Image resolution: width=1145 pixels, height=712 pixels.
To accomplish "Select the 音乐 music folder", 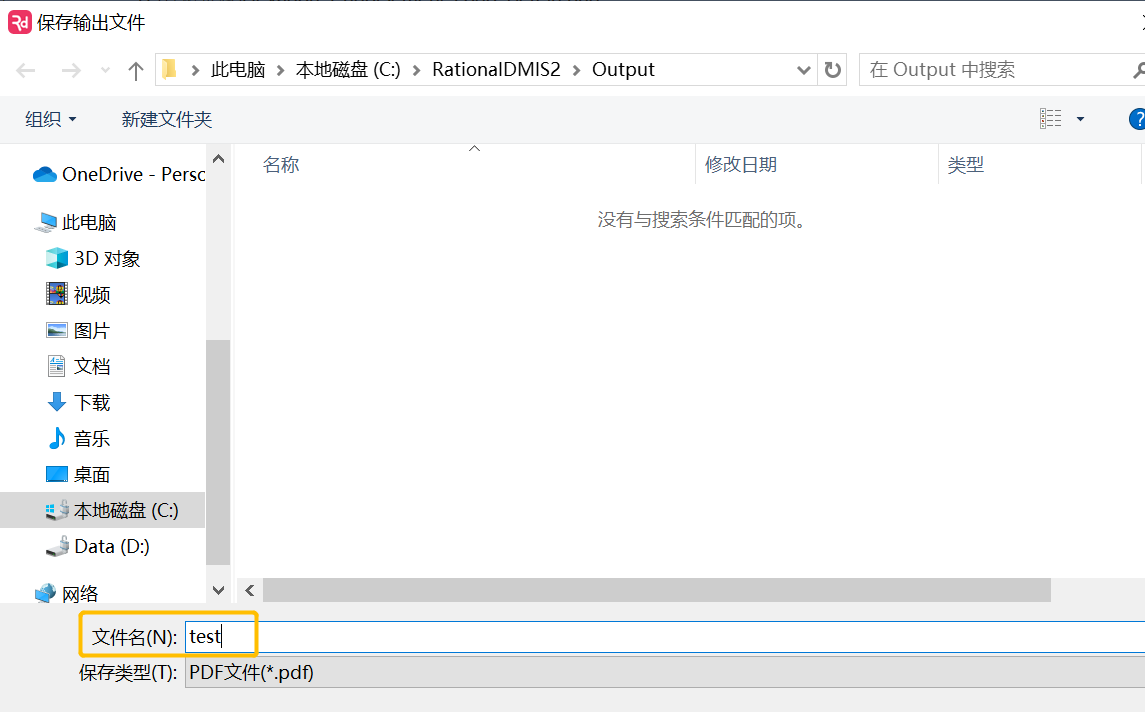I will coord(92,438).
